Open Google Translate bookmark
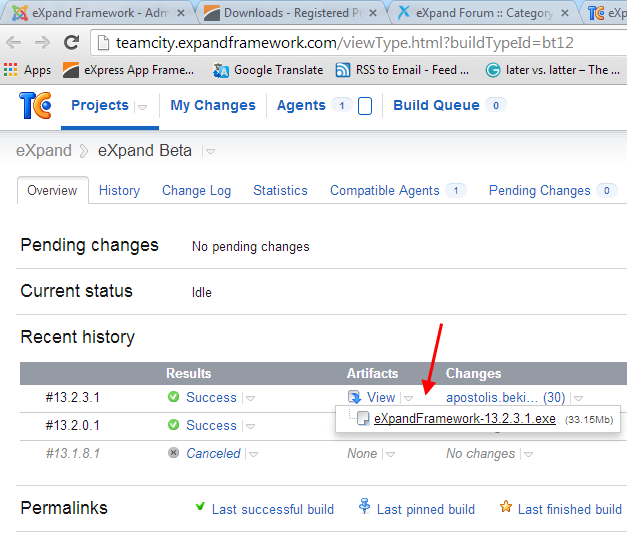Screen dimensions: 627x549 point(268,70)
